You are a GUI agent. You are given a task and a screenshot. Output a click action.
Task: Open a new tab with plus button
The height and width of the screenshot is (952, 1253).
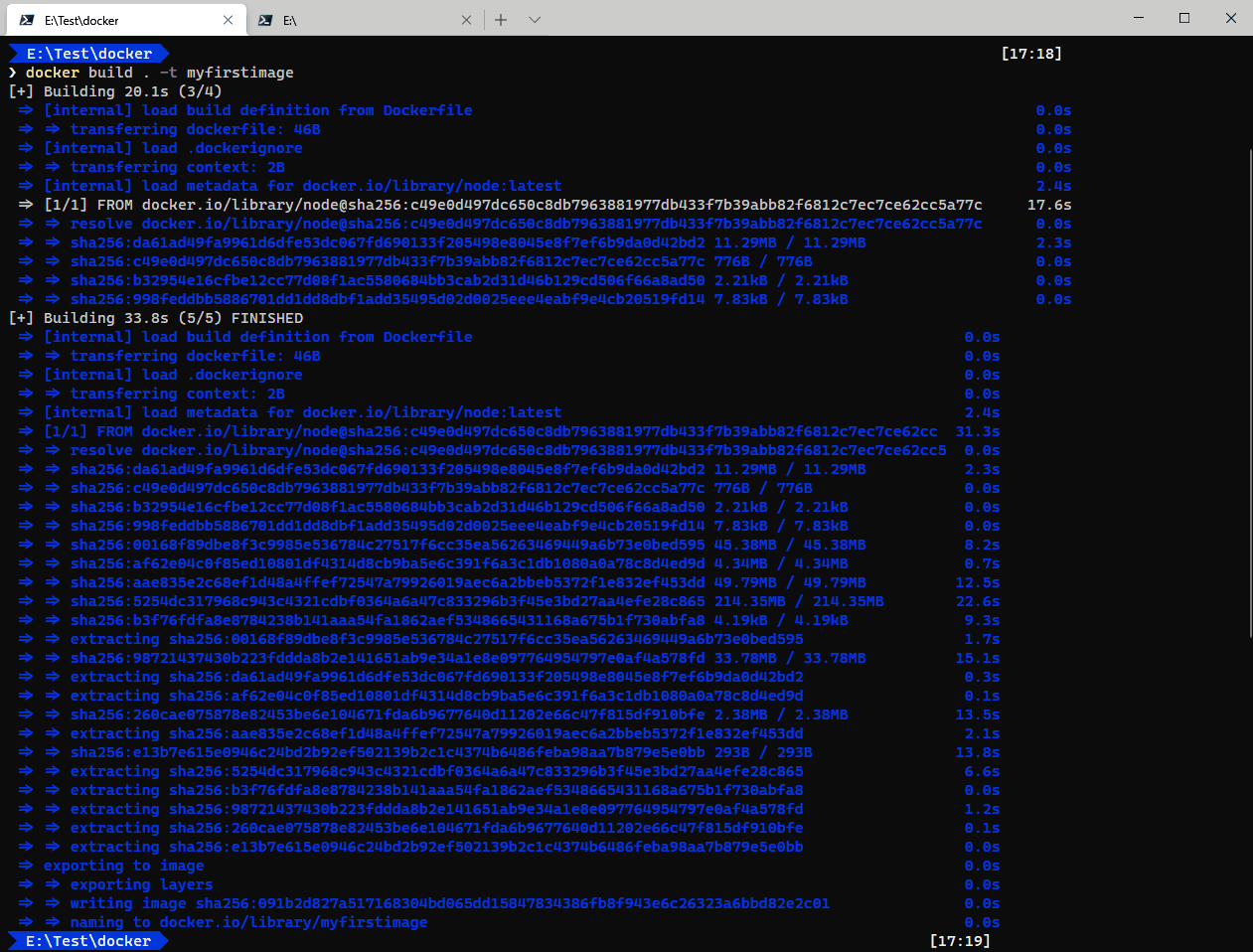click(501, 20)
